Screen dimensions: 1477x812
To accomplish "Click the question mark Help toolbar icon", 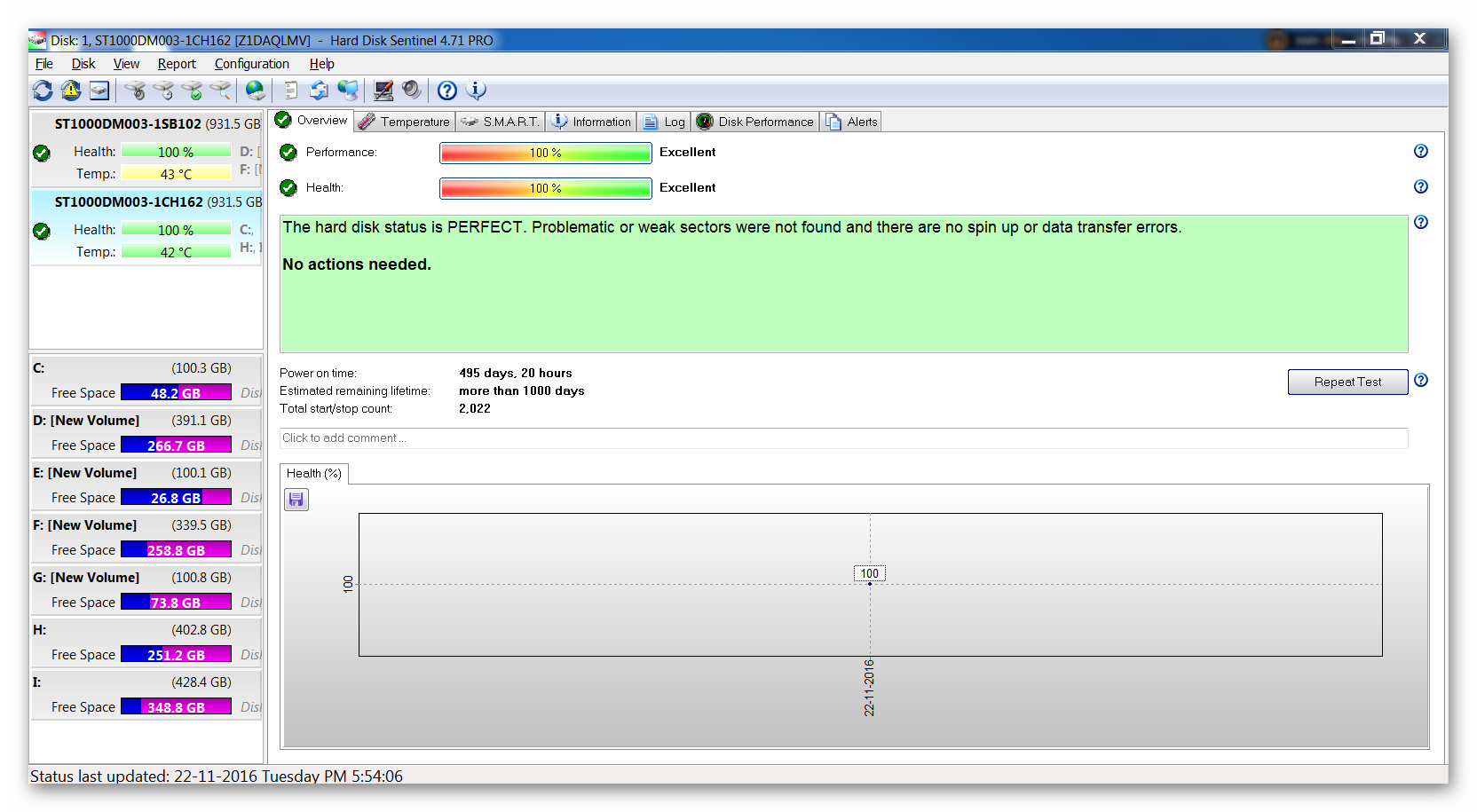I will [x=447, y=91].
